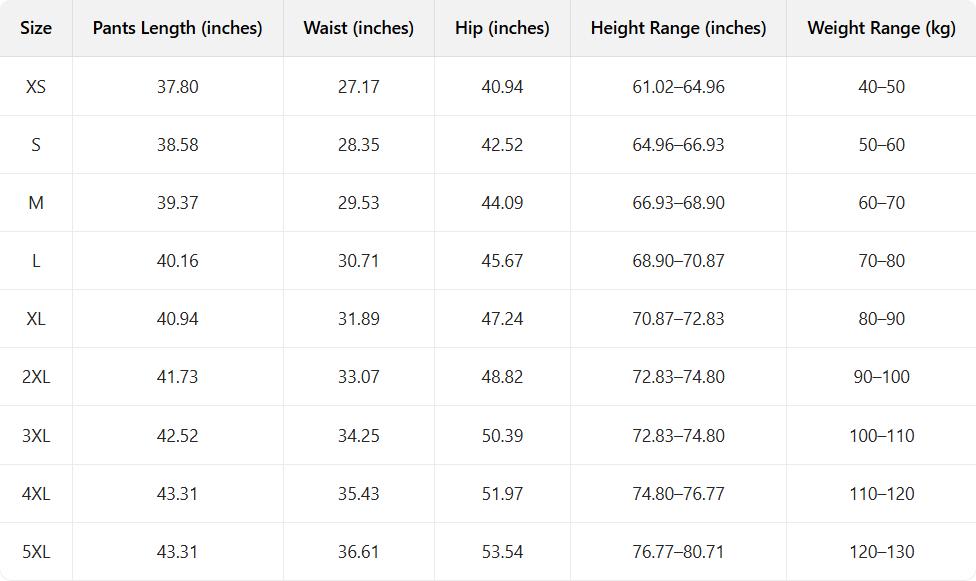Select the Weight Range (kg) header
Image resolution: width=976 pixels, height=581 pixels.
pos(881,28)
